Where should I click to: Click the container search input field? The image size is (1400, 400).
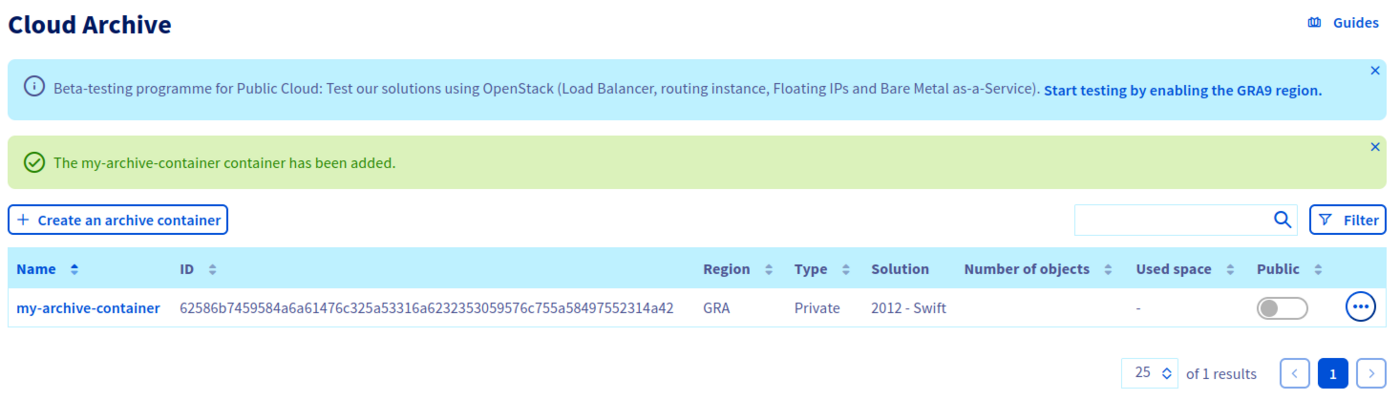(x=1170, y=220)
